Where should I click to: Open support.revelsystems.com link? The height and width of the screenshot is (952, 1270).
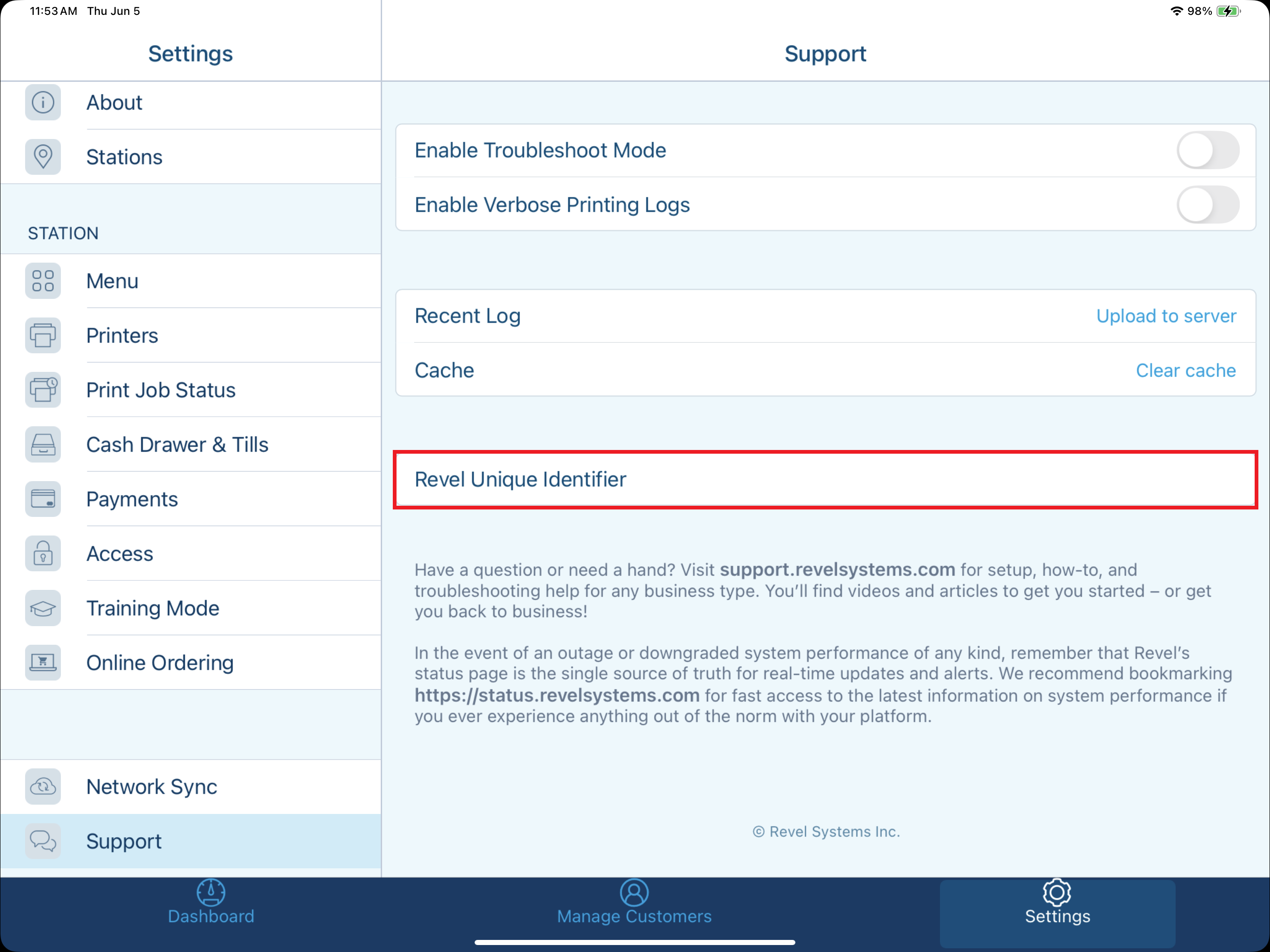(x=837, y=569)
